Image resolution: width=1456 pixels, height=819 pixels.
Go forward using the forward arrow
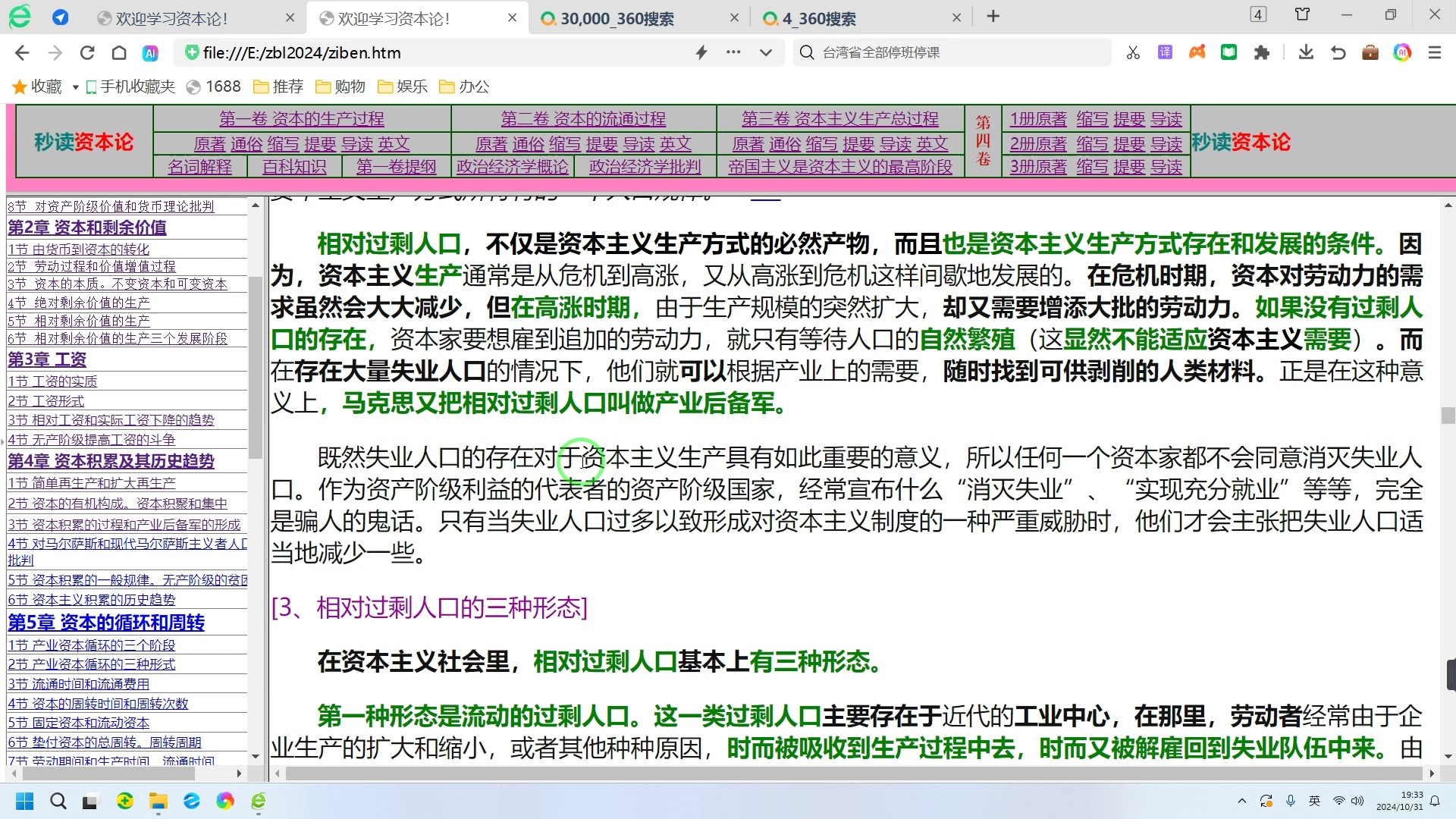[x=55, y=52]
